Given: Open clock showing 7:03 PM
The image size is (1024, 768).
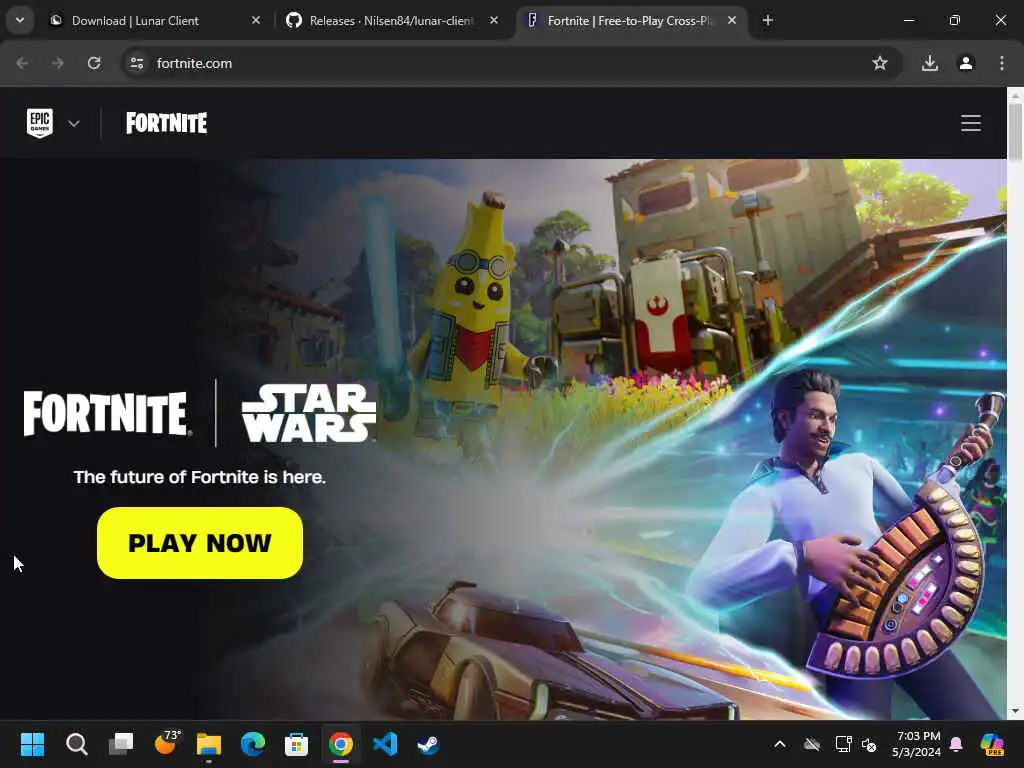Looking at the screenshot, I should coord(918,744).
